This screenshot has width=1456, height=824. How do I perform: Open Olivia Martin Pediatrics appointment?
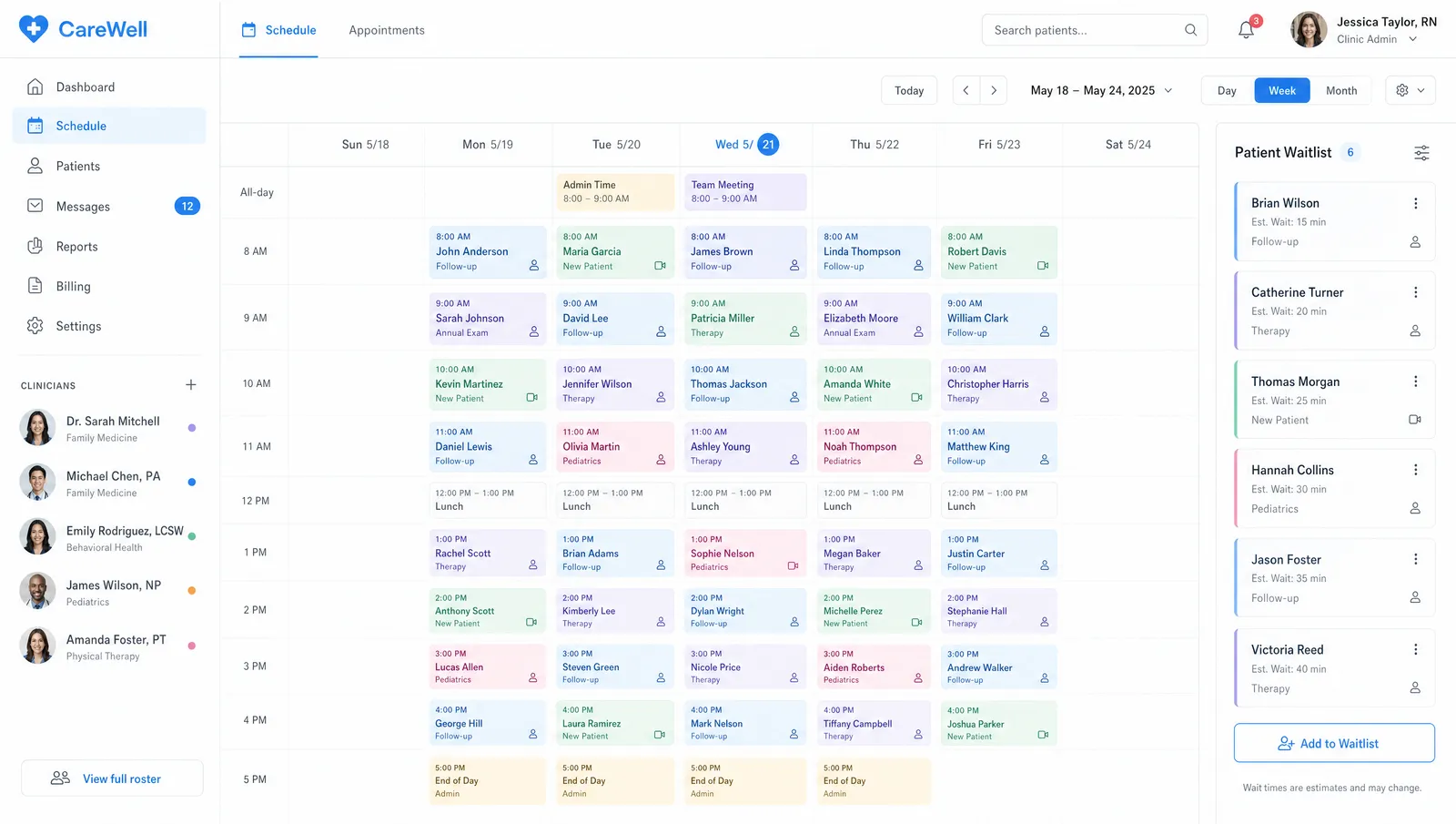pos(615,446)
